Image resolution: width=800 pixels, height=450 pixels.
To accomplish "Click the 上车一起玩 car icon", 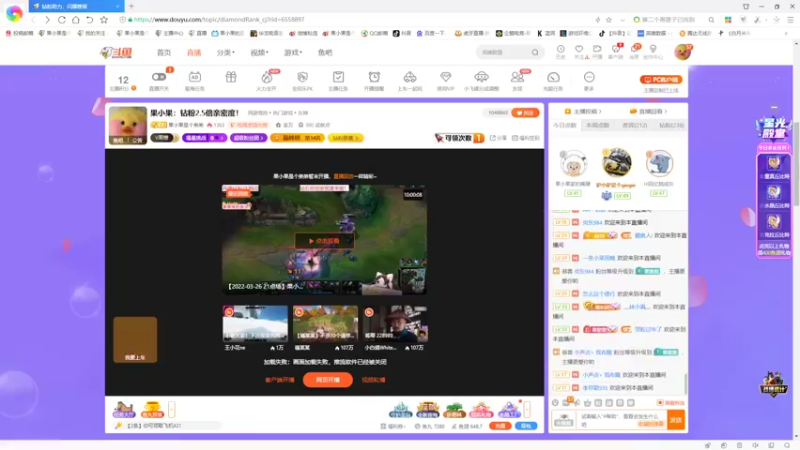I will [410, 78].
